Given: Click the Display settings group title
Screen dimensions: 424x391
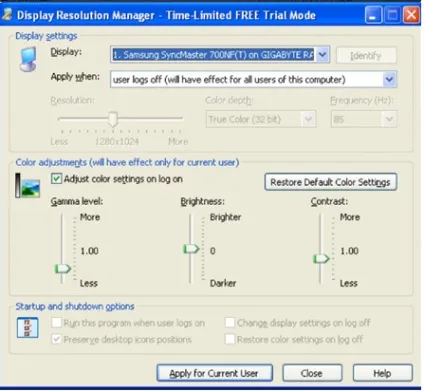Looking at the screenshot, I should [46, 36].
